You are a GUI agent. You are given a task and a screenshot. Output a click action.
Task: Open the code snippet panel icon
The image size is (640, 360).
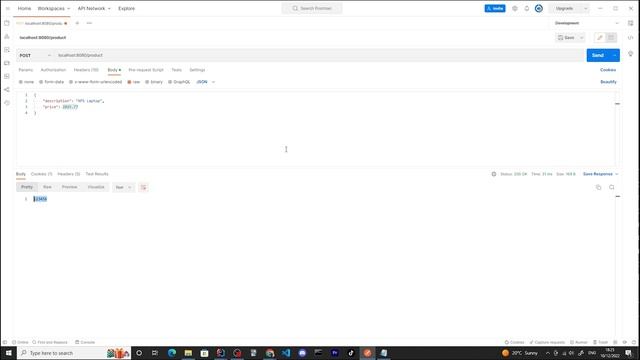[x=630, y=38]
